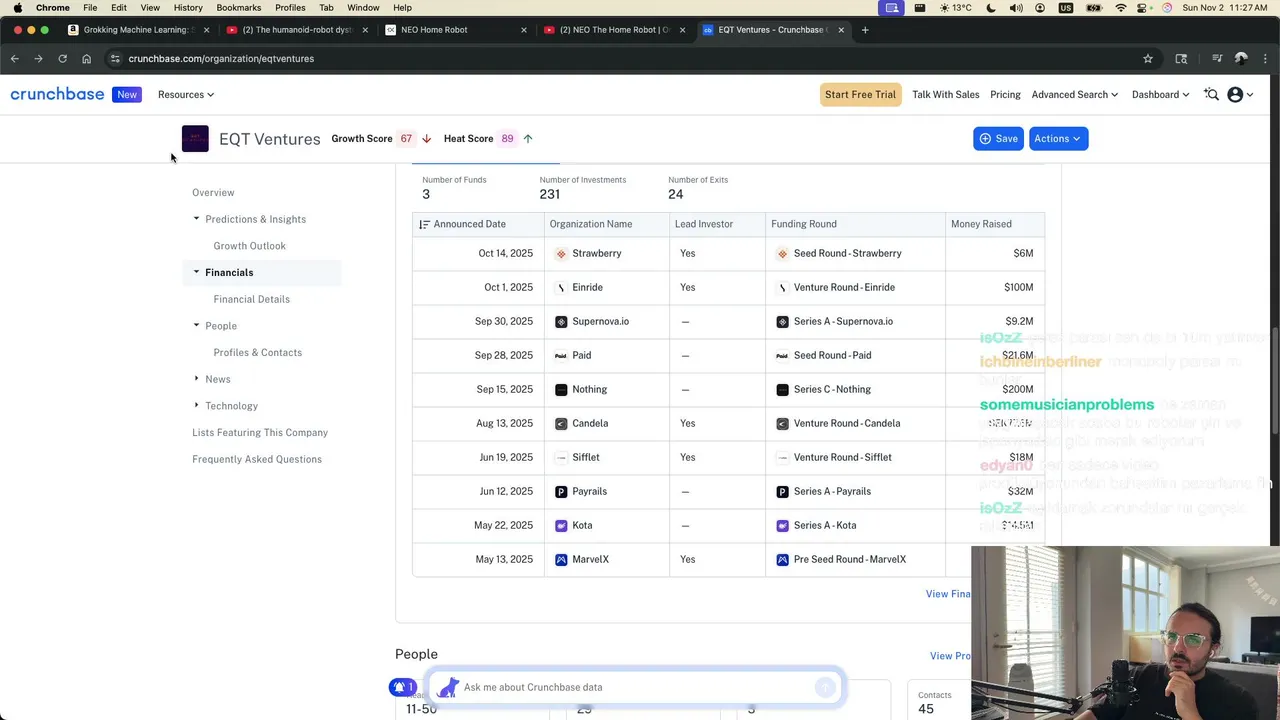Click the Strawberry organization icon
This screenshot has height=720, width=1280.
pyautogui.click(x=561, y=254)
